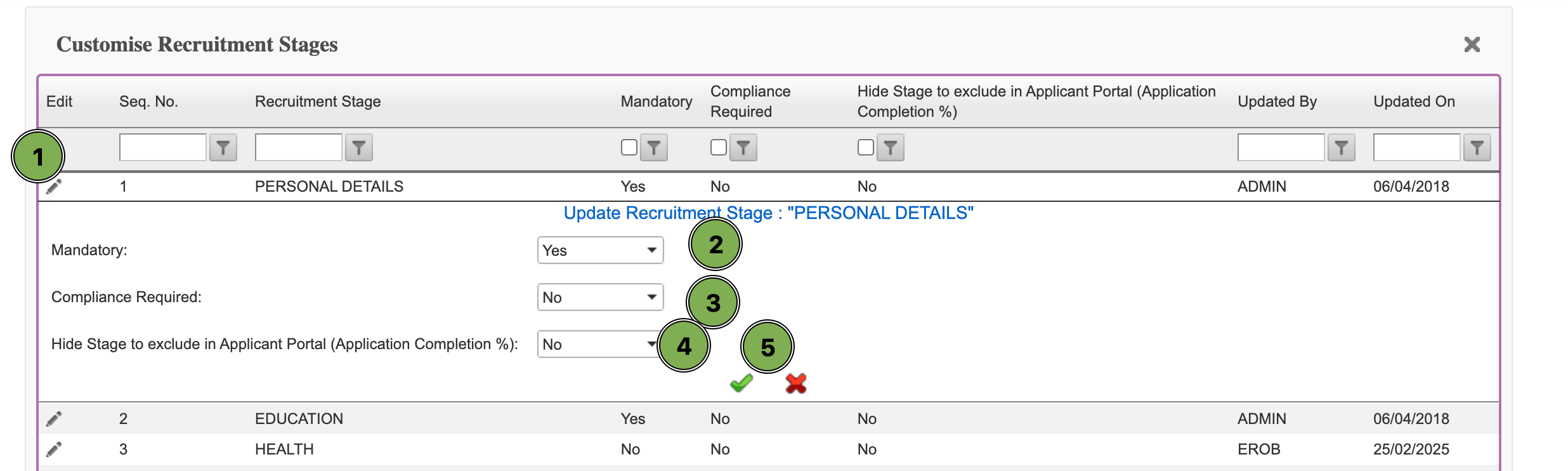
Task: Open the Compliance Required dropdown
Action: pyautogui.click(x=600, y=297)
